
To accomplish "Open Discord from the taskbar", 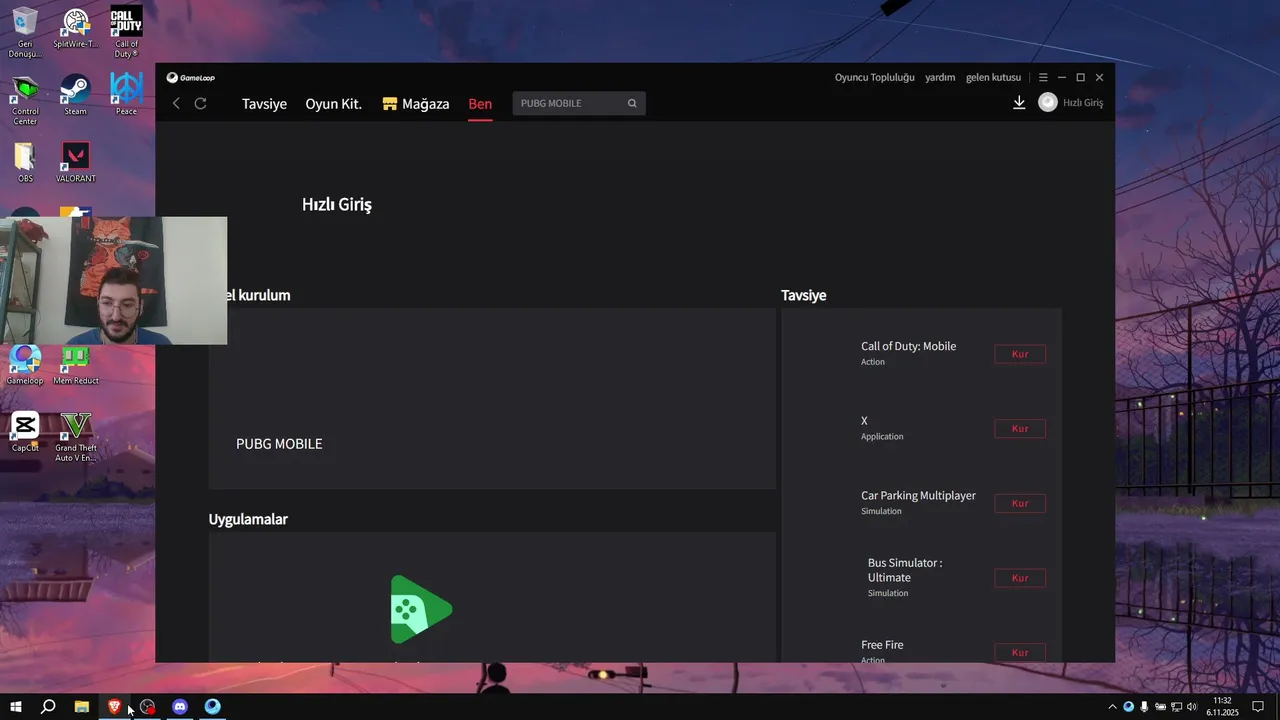I will [x=180, y=707].
